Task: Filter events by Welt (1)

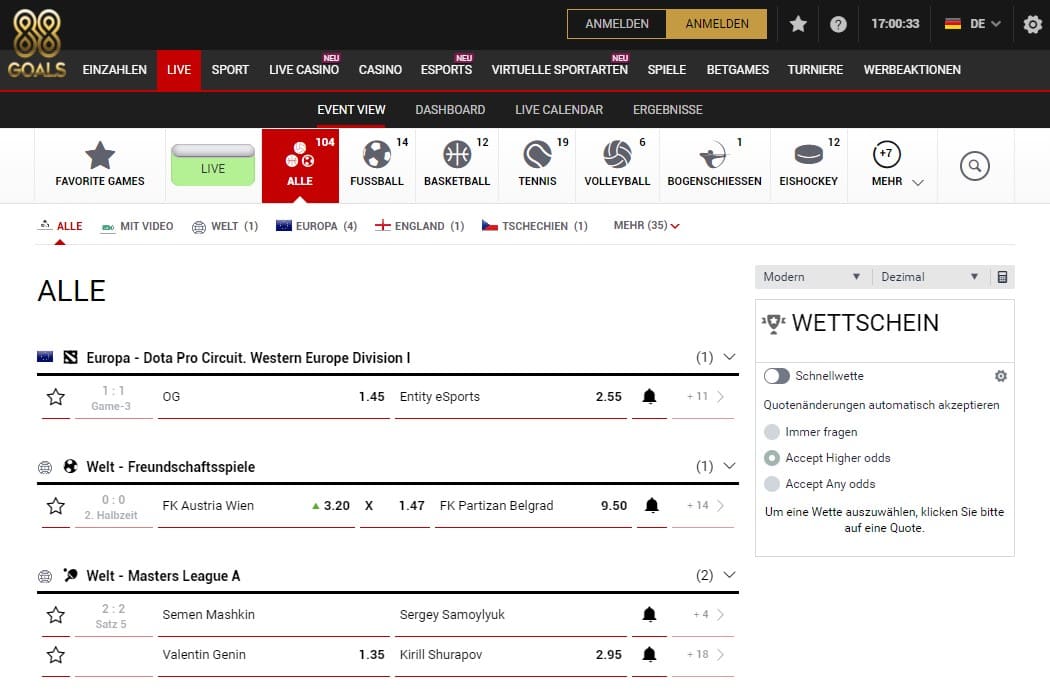Action: click(225, 226)
